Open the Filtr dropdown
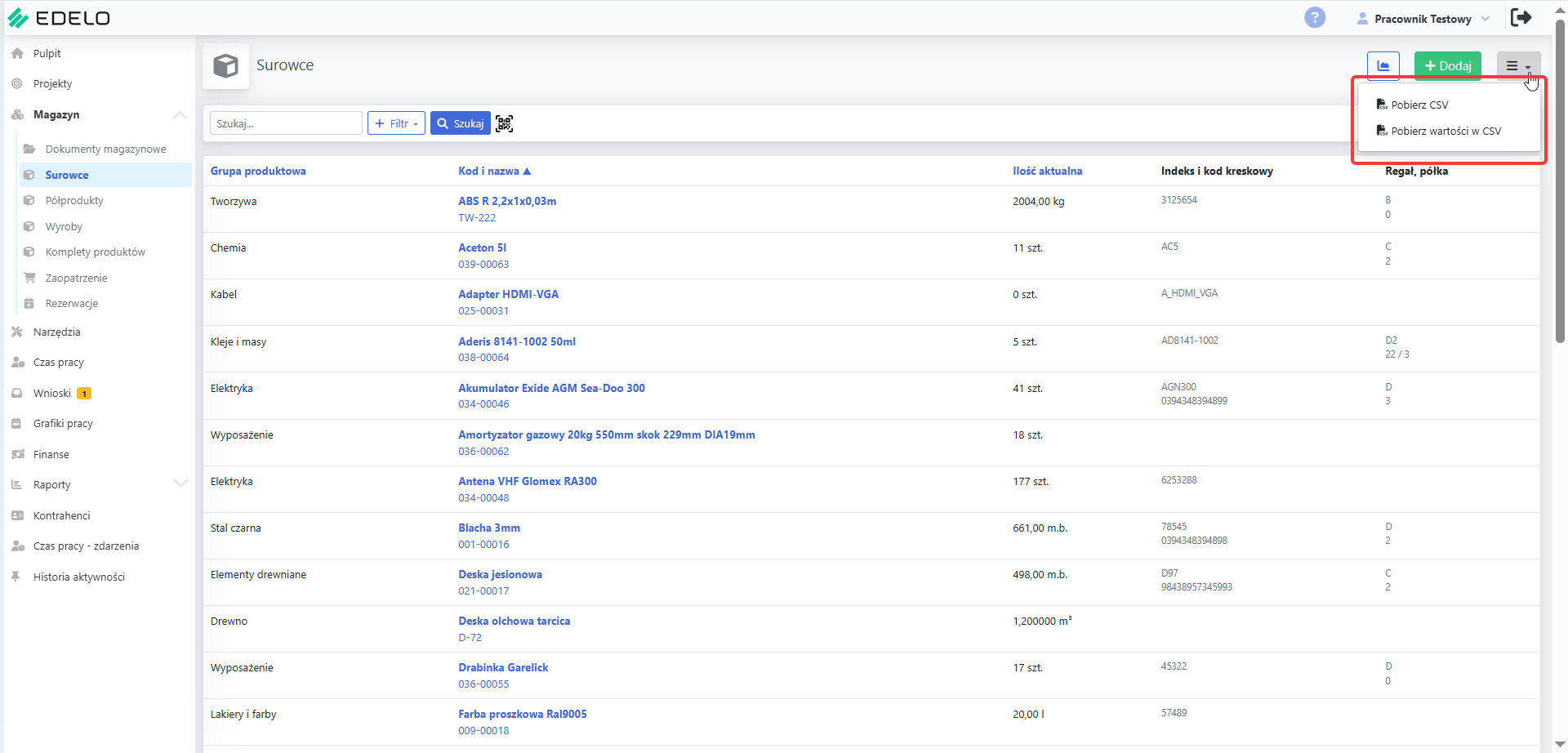This screenshot has height=753, width=1568. 396,123
